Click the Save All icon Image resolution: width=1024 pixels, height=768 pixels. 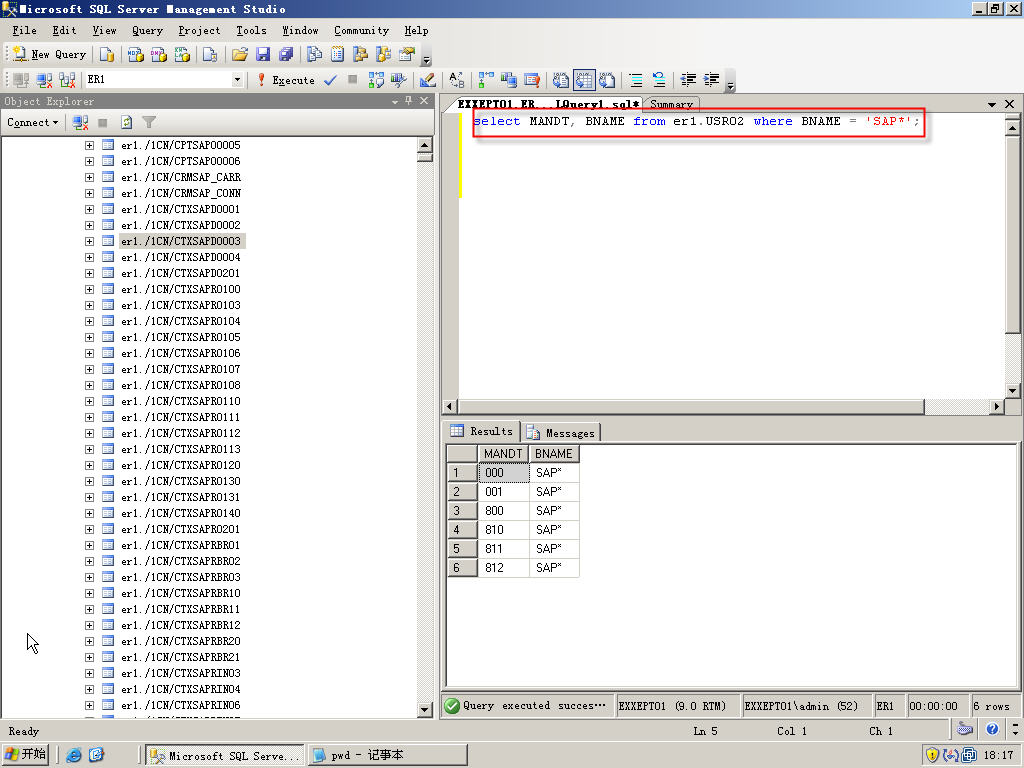click(286, 55)
